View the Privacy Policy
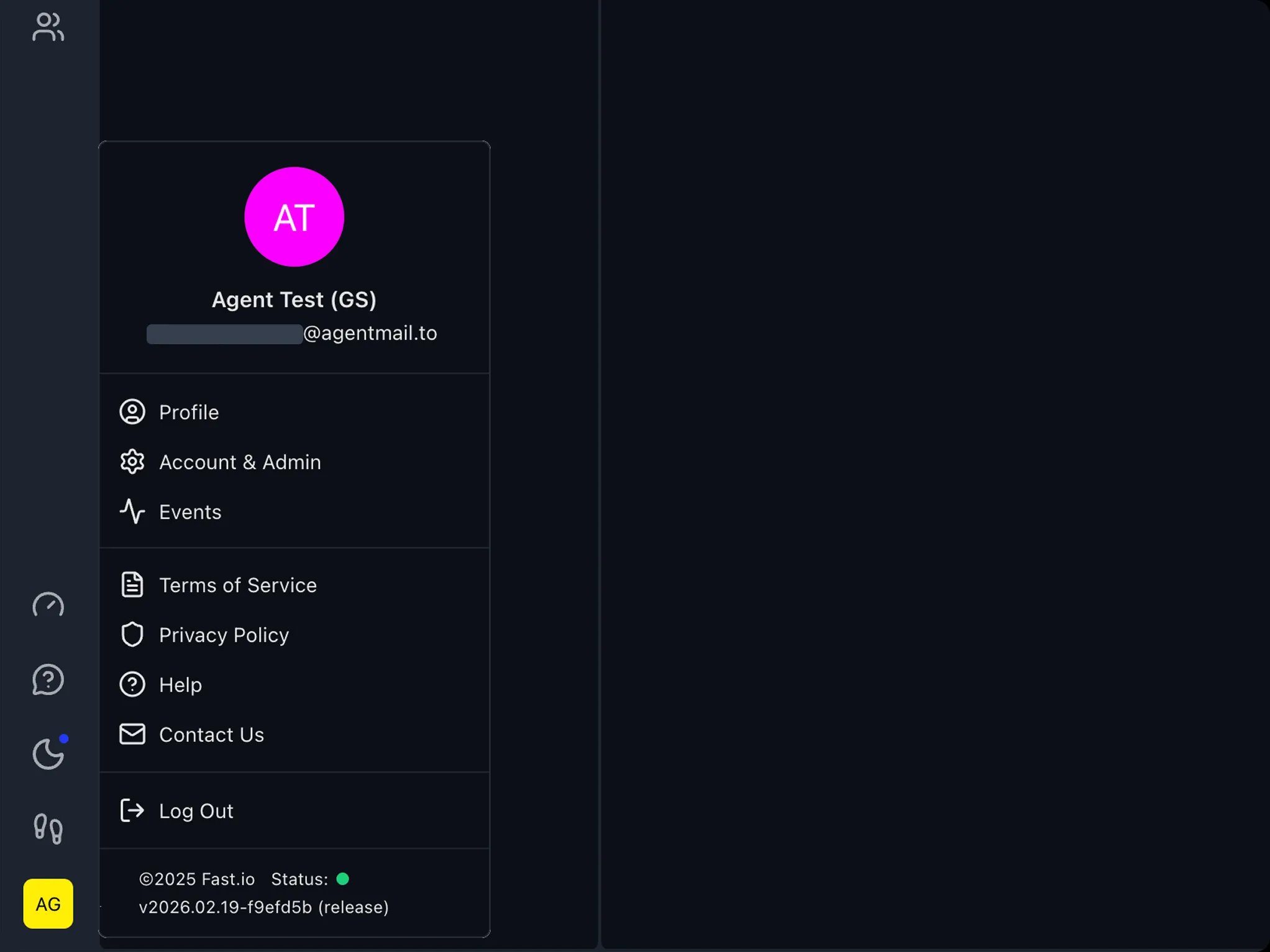1270x952 pixels. 224,634
